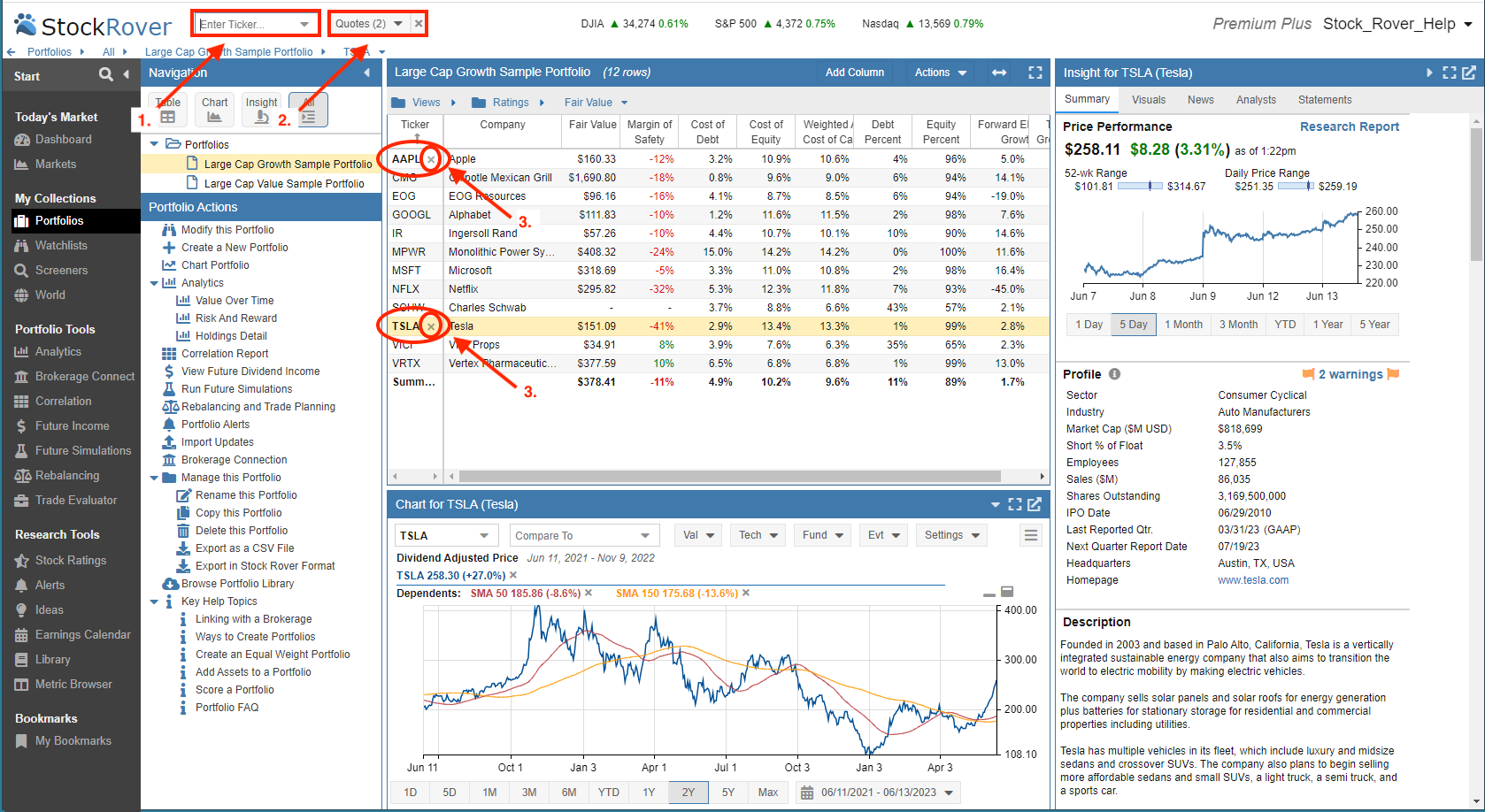1485x812 pixels.
Task: Switch to Visuals tab in Insight
Action: point(1148,100)
